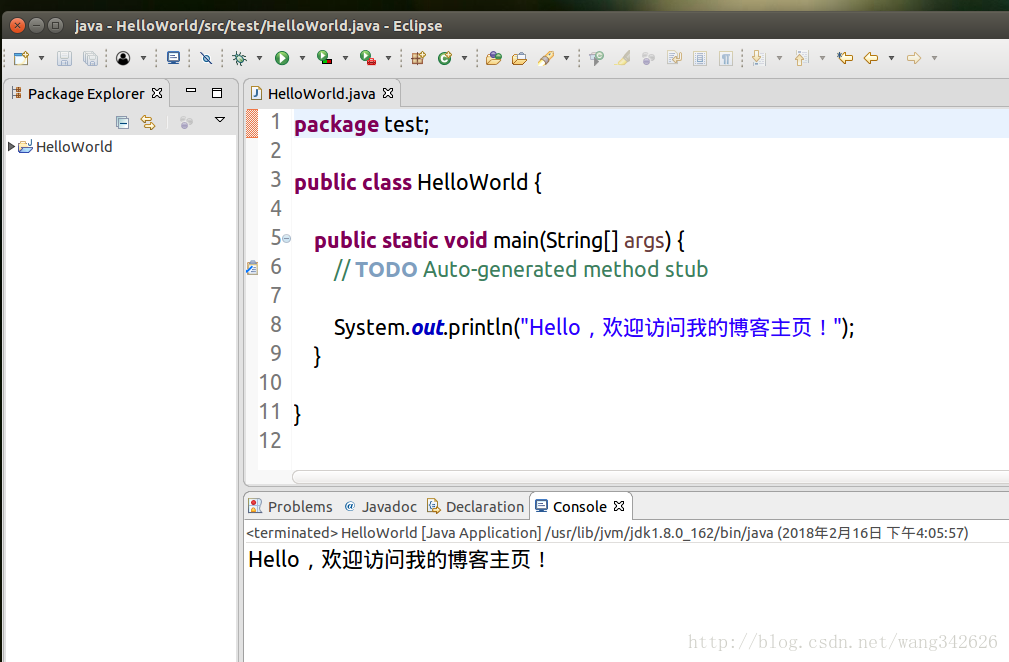Navigate Forward with the right arrow icon
The height and width of the screenshot is (662, 1009).
point(914,59)
